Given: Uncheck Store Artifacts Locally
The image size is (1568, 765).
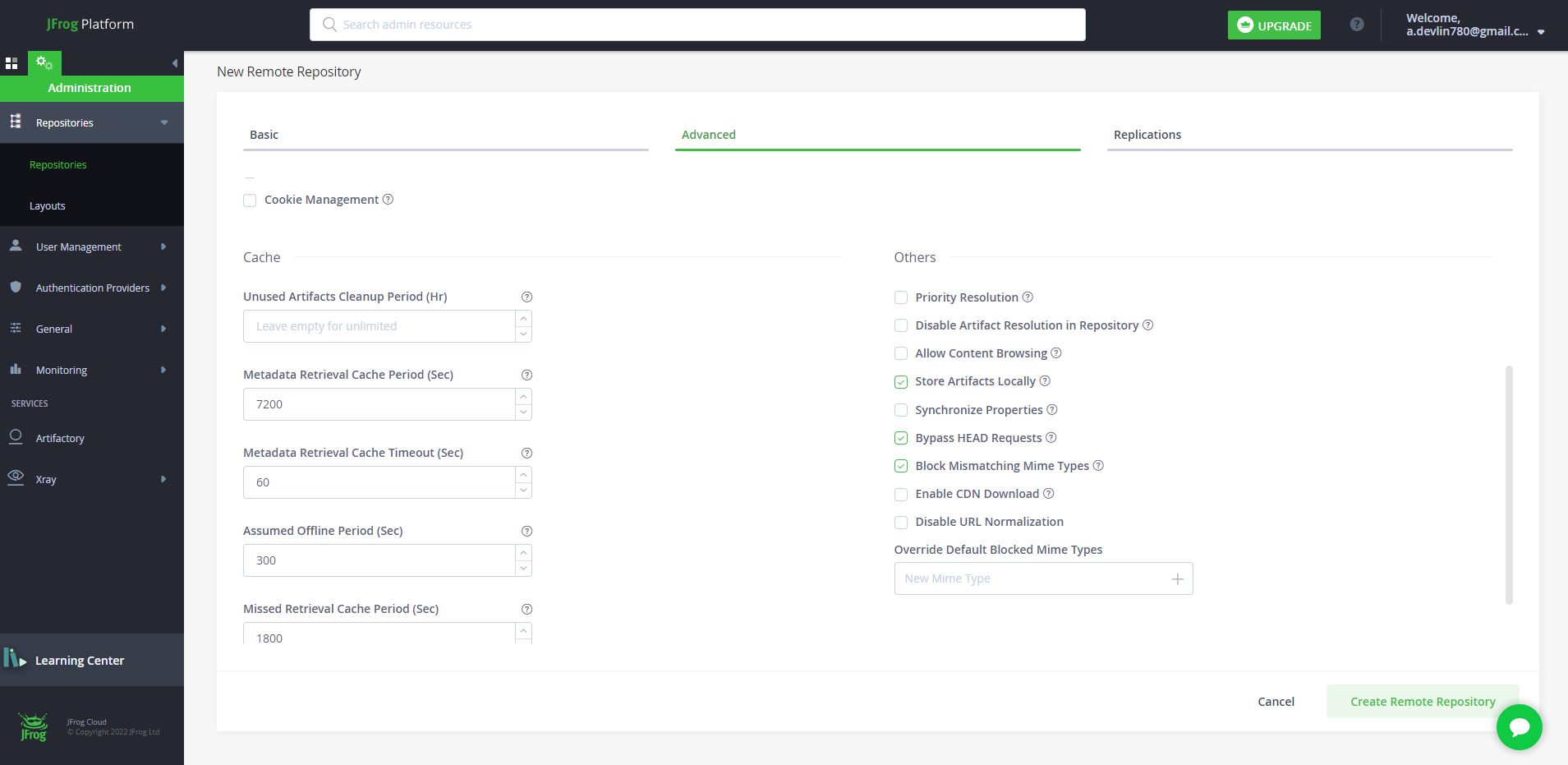Looking at the screenshot, I should (x=901, y=382).
